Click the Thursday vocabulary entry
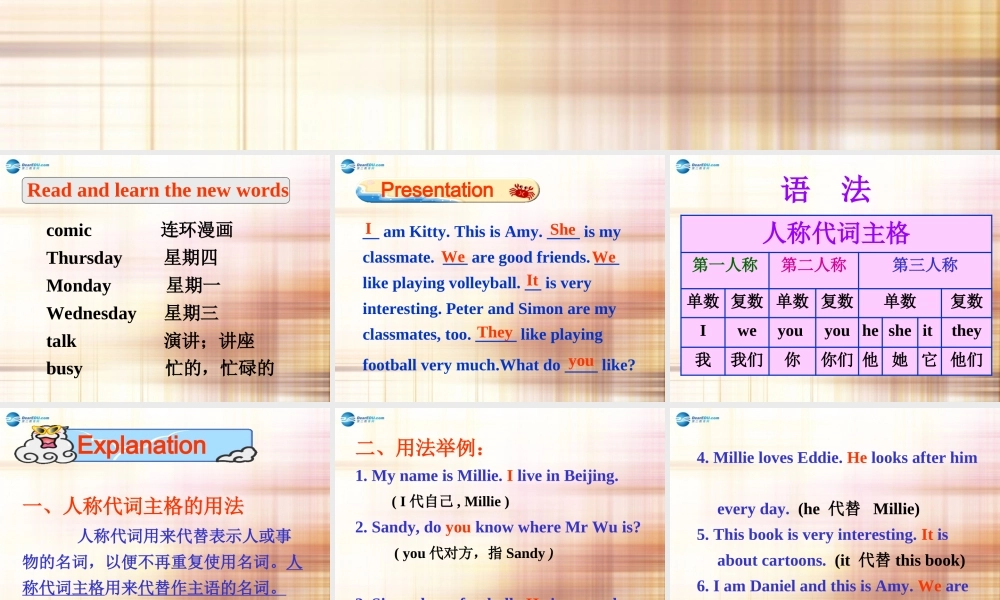 click(x=84, y=258)
